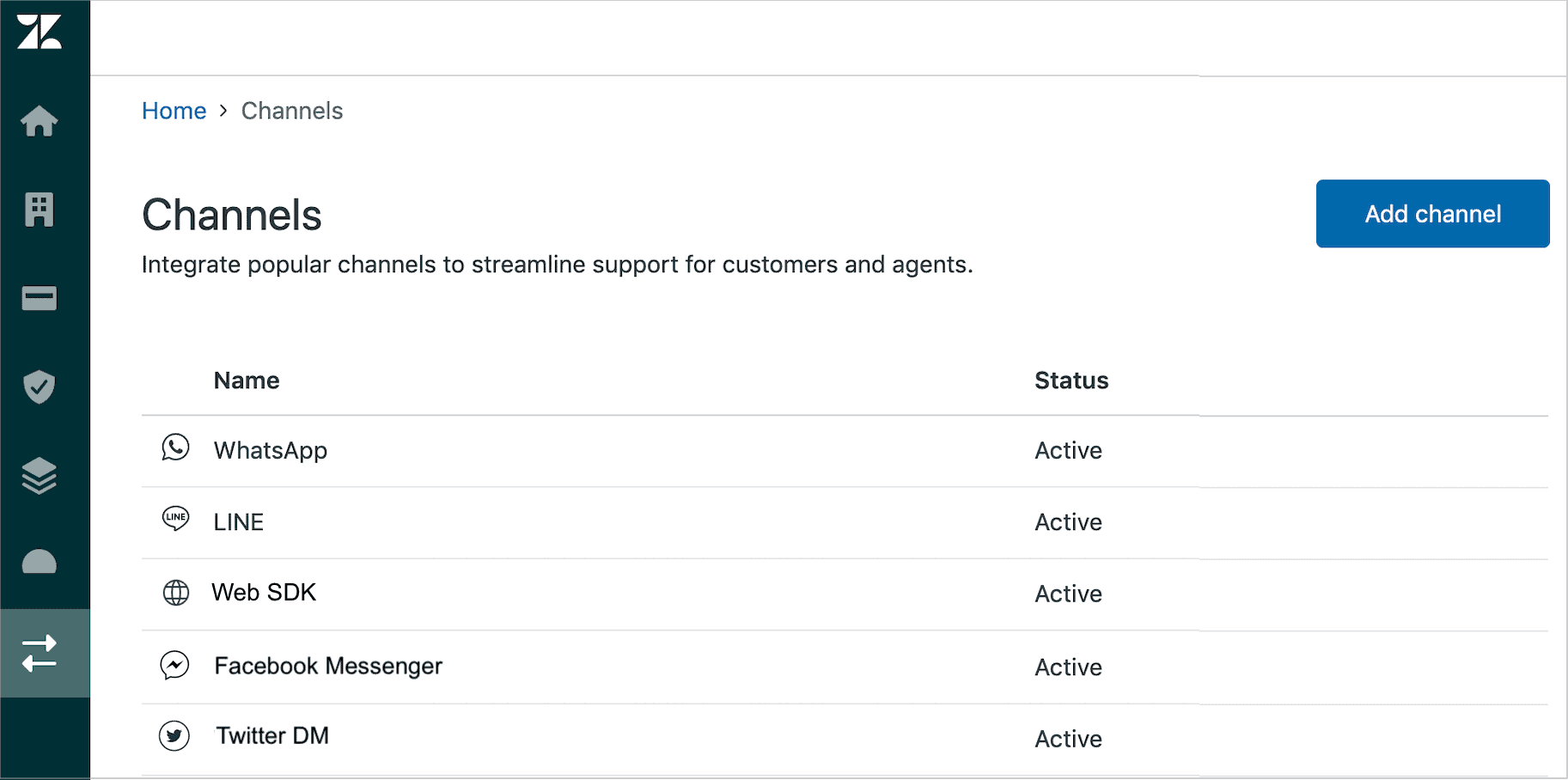The height and width of the screenshot is (780, 1568).
Task: Click Active status for Web SDK
Action: [1068, 594]
